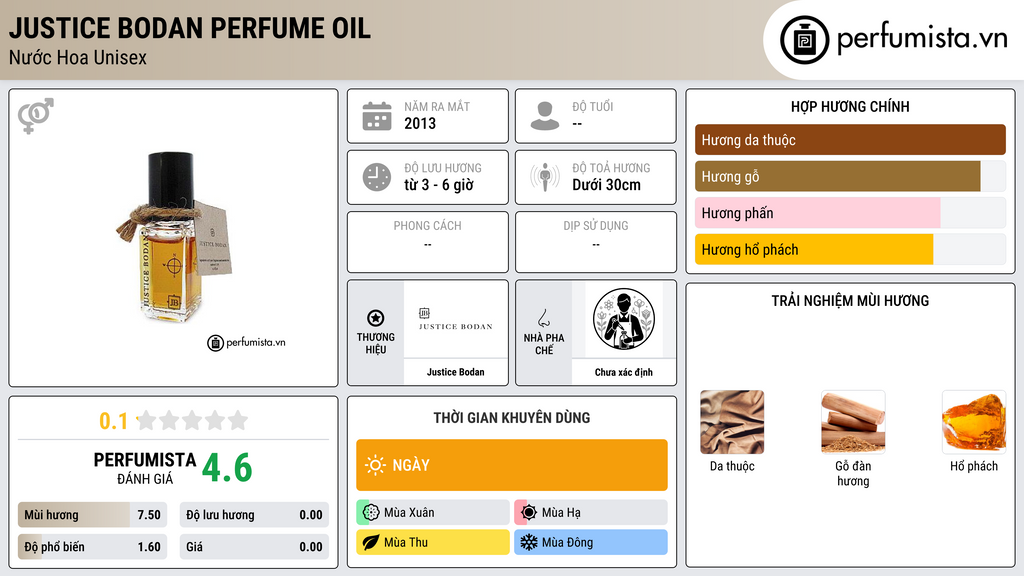Click the flower icon for Mùa Xuân

[x=371, y=512]
